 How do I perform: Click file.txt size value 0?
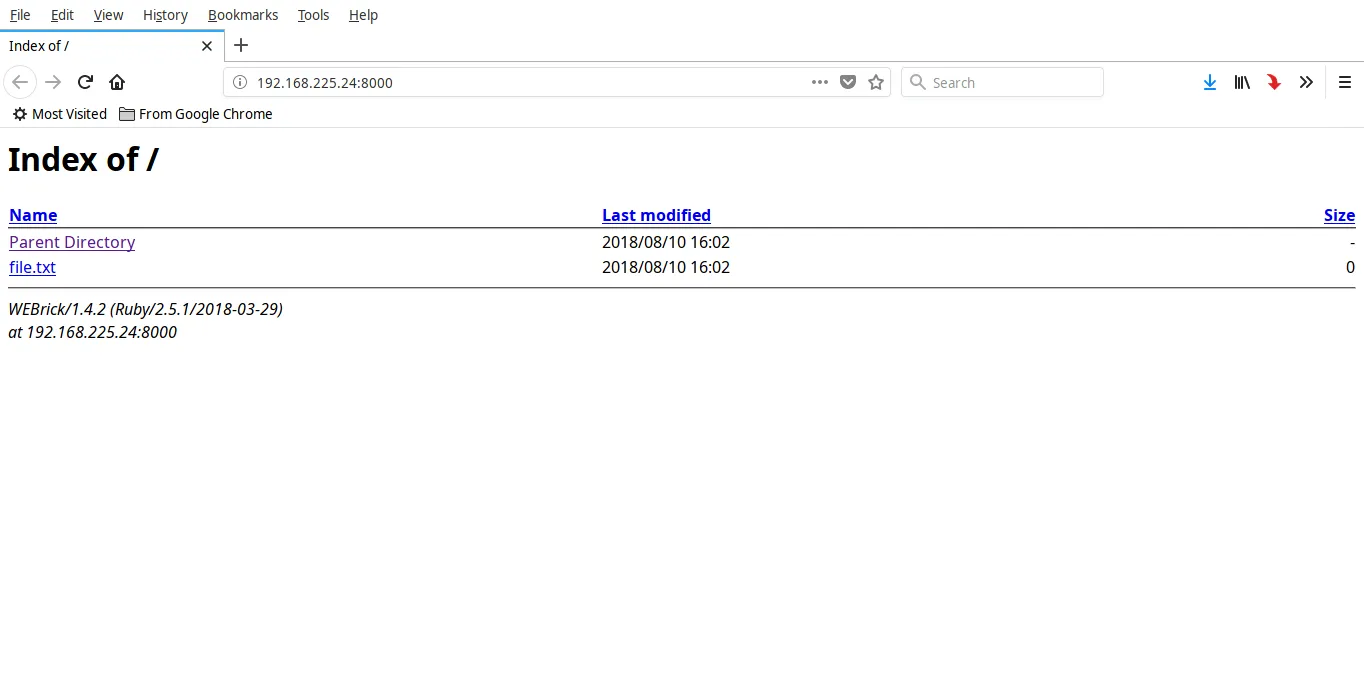[1350, 267]
